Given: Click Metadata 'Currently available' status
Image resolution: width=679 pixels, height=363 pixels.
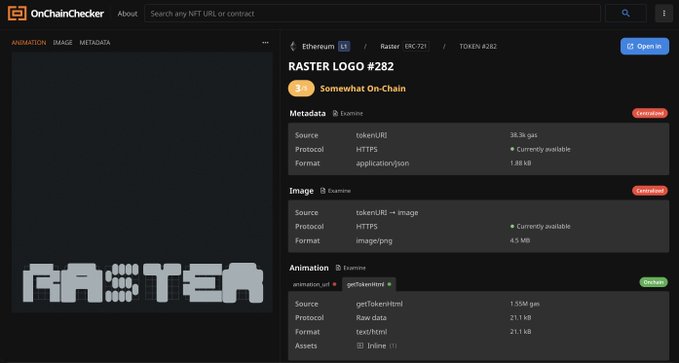Looking at the screenshot, I should point(540,149).
